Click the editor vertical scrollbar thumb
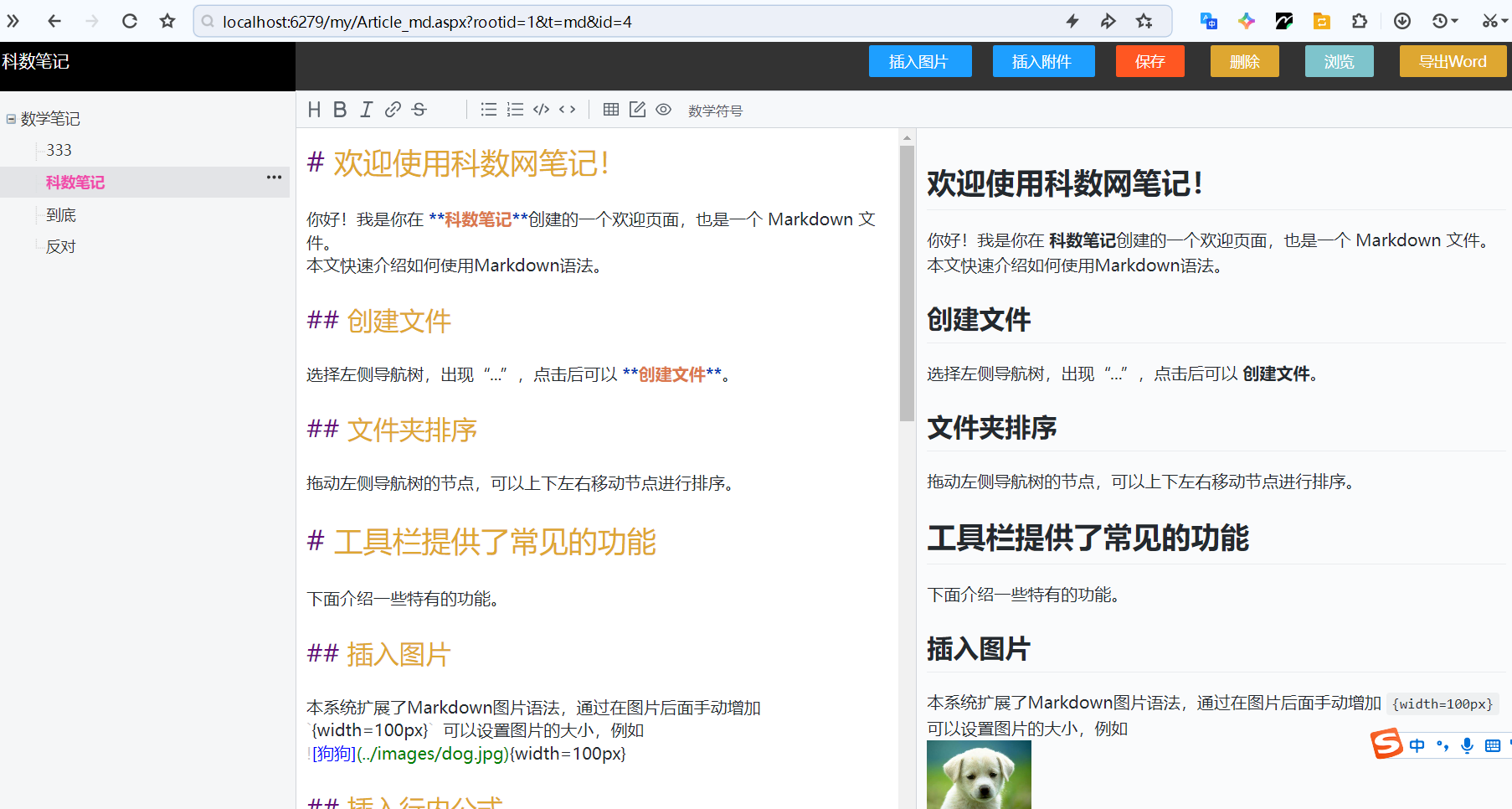Screen dimensions: 1512x809 pyautogui.click(x=907, y=283)
